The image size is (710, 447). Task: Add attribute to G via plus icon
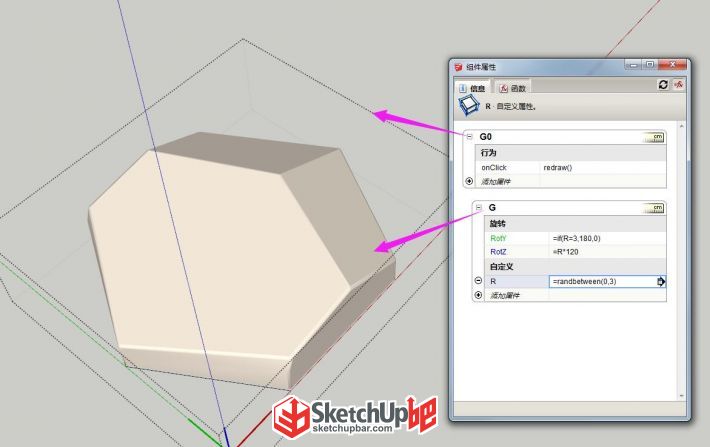(x=478, y=295)
